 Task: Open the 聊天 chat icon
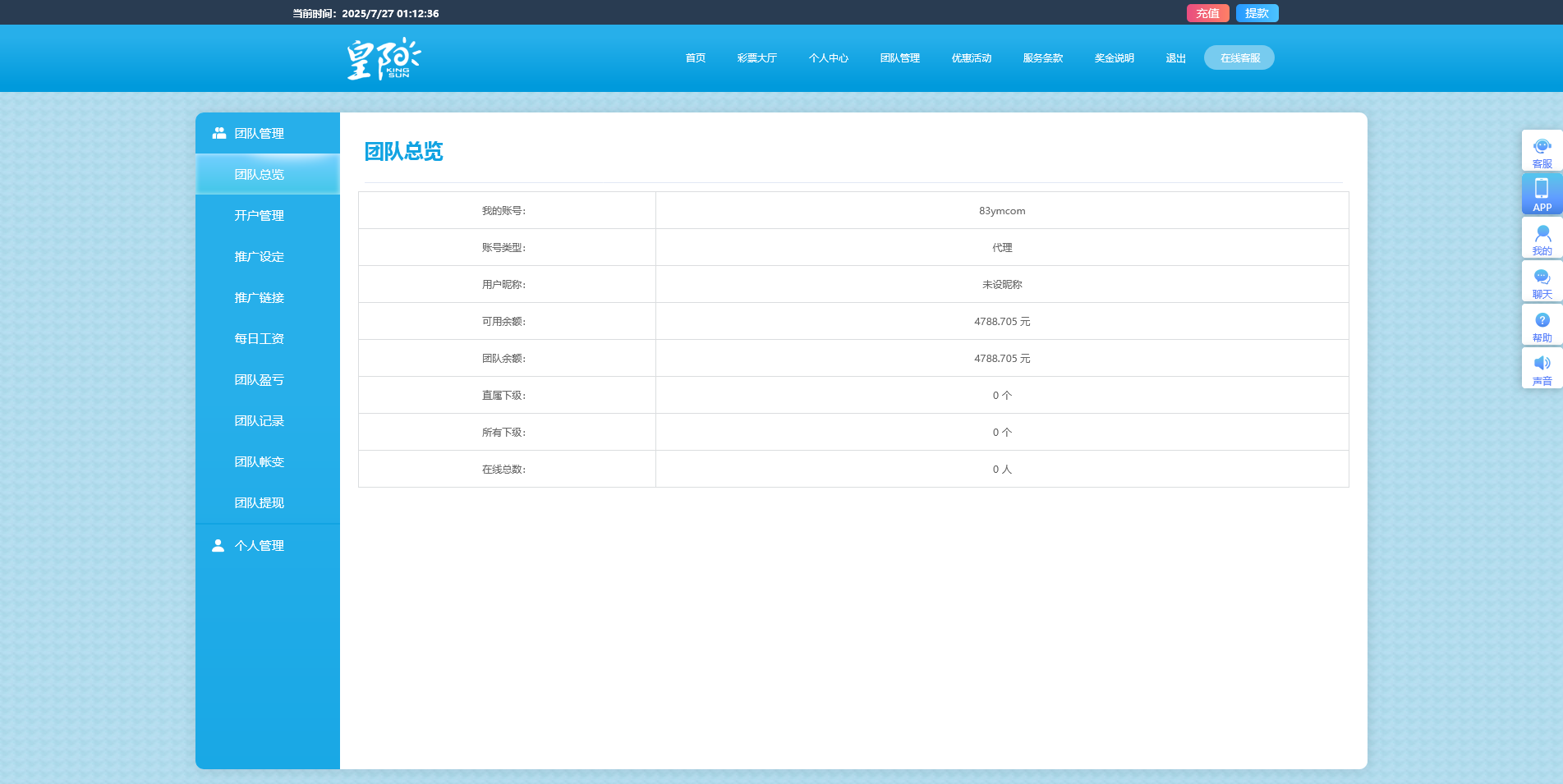pos(1542,282)
